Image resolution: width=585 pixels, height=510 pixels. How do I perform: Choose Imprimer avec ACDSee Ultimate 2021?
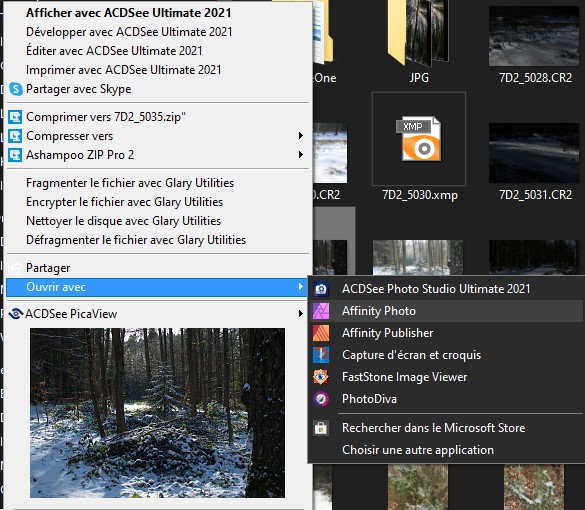point(123,70)
